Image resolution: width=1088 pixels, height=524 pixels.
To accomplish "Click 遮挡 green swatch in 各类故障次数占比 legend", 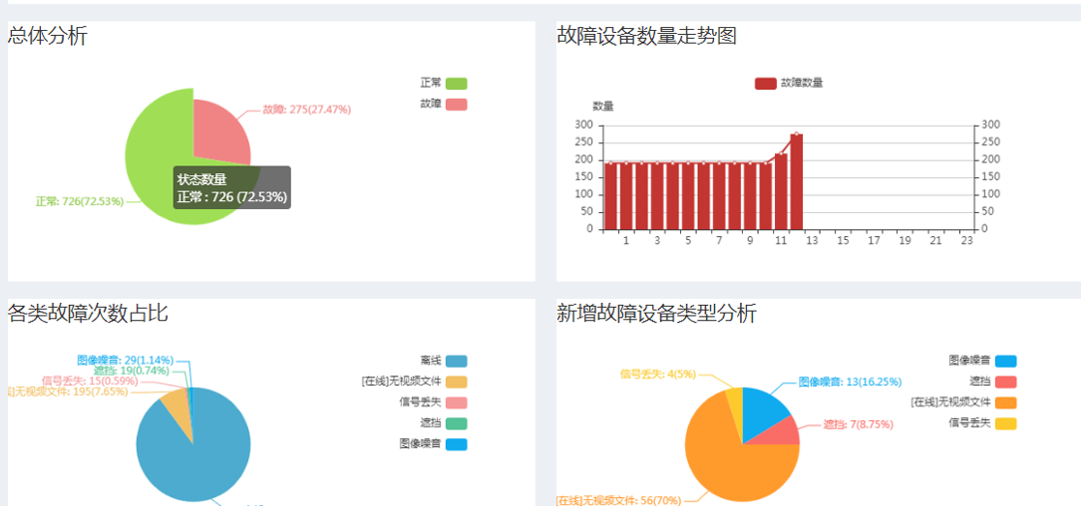I will tap(456, 423).
